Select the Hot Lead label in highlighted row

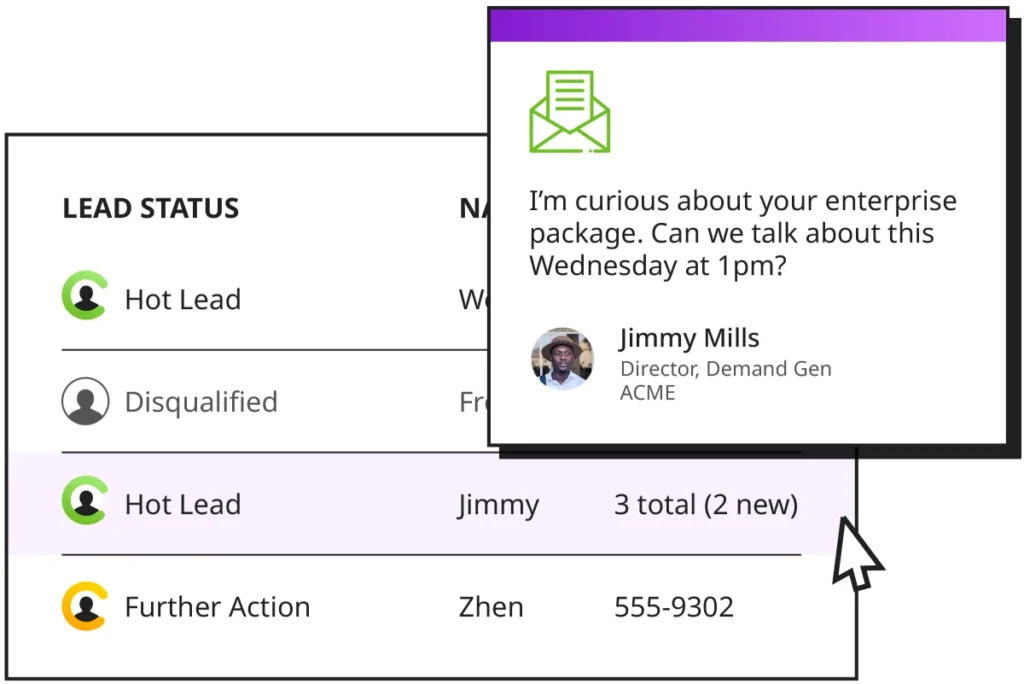(x=183, y=504)
